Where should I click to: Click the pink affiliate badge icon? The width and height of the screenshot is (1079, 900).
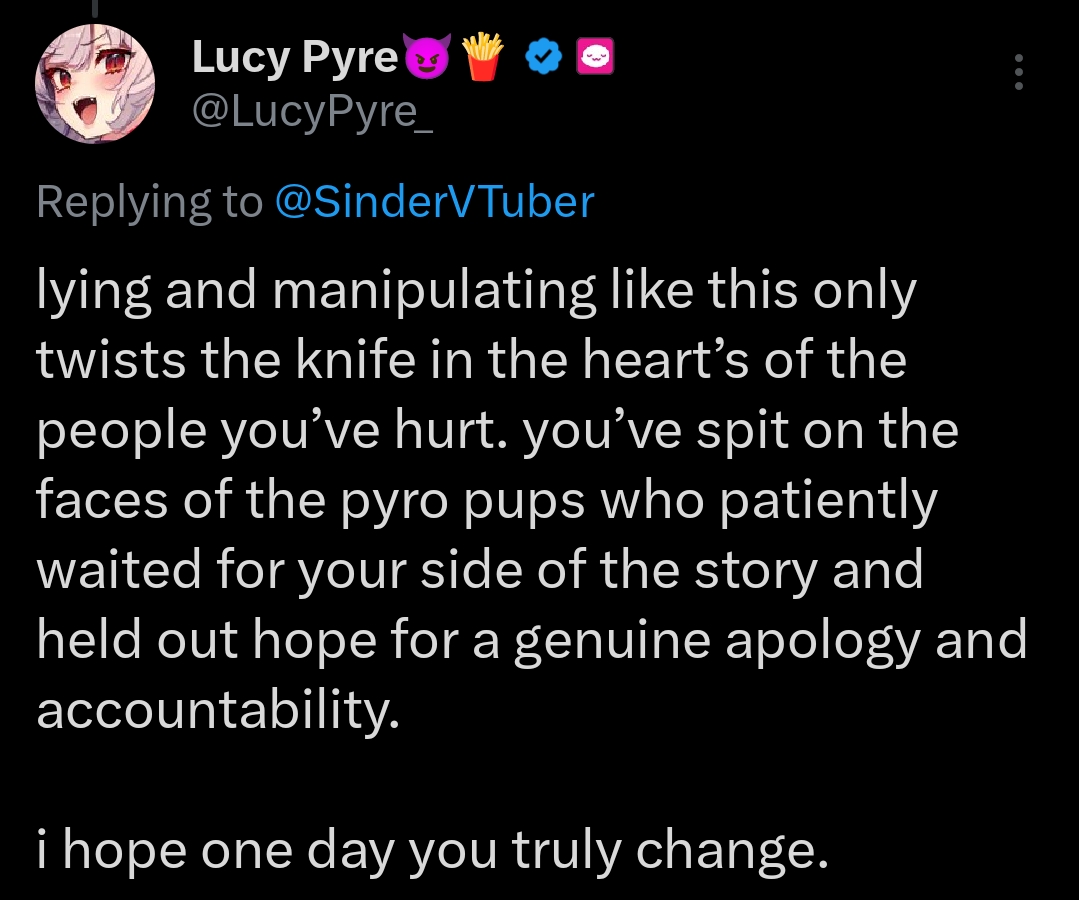(x=595, y=60)
